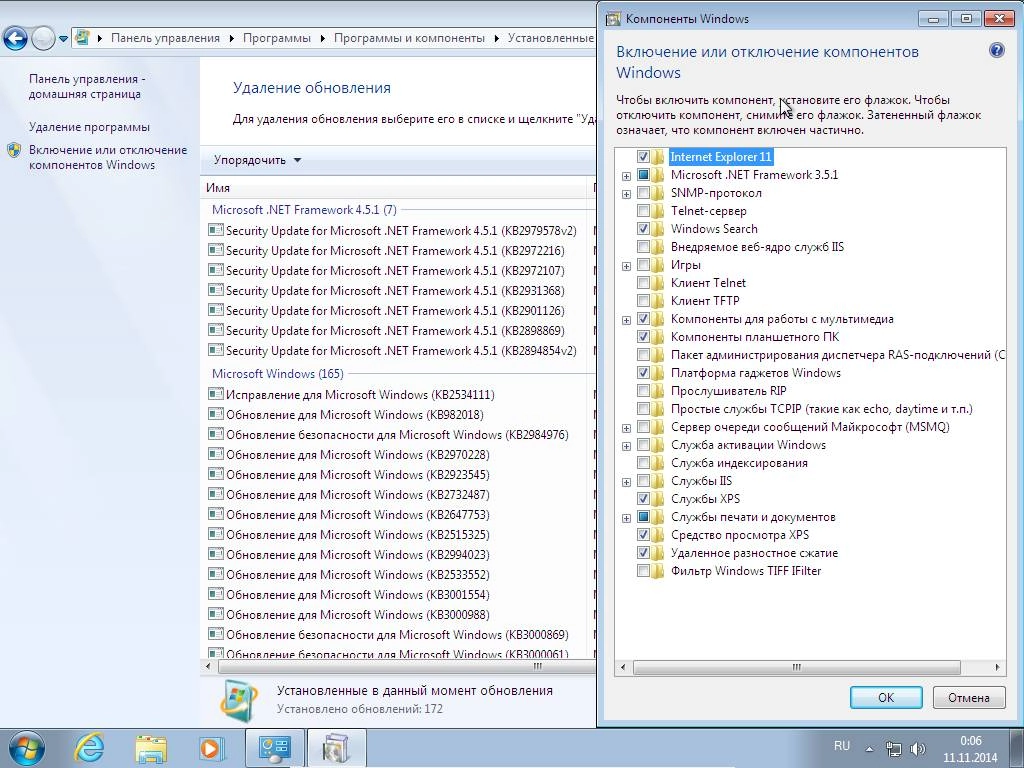The height and width of the screenshot is (768, 1024).
Task: Open File Explorer from the taskbar
Action: pyautogui.click(x=151, y=748)
